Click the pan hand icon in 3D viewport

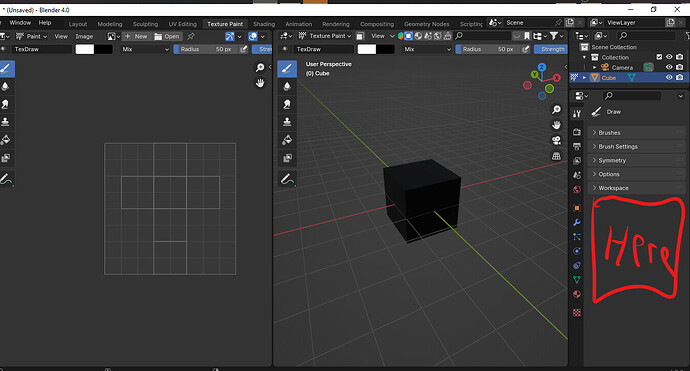(556, 125)
